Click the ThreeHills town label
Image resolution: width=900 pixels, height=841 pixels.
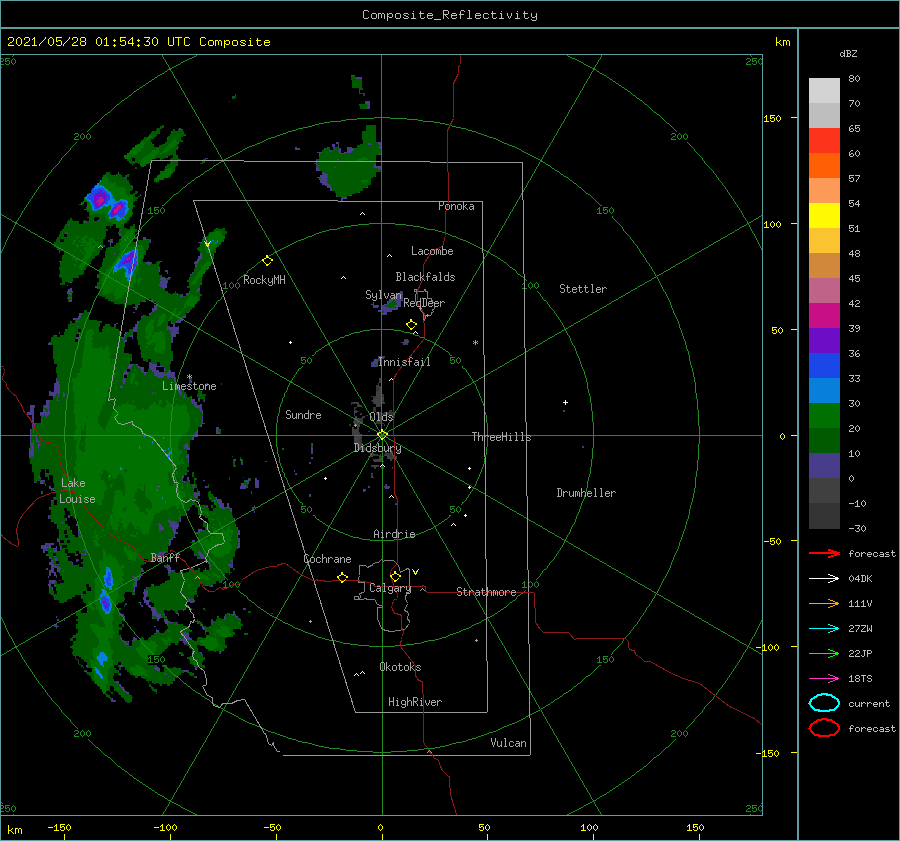point(501,437)
